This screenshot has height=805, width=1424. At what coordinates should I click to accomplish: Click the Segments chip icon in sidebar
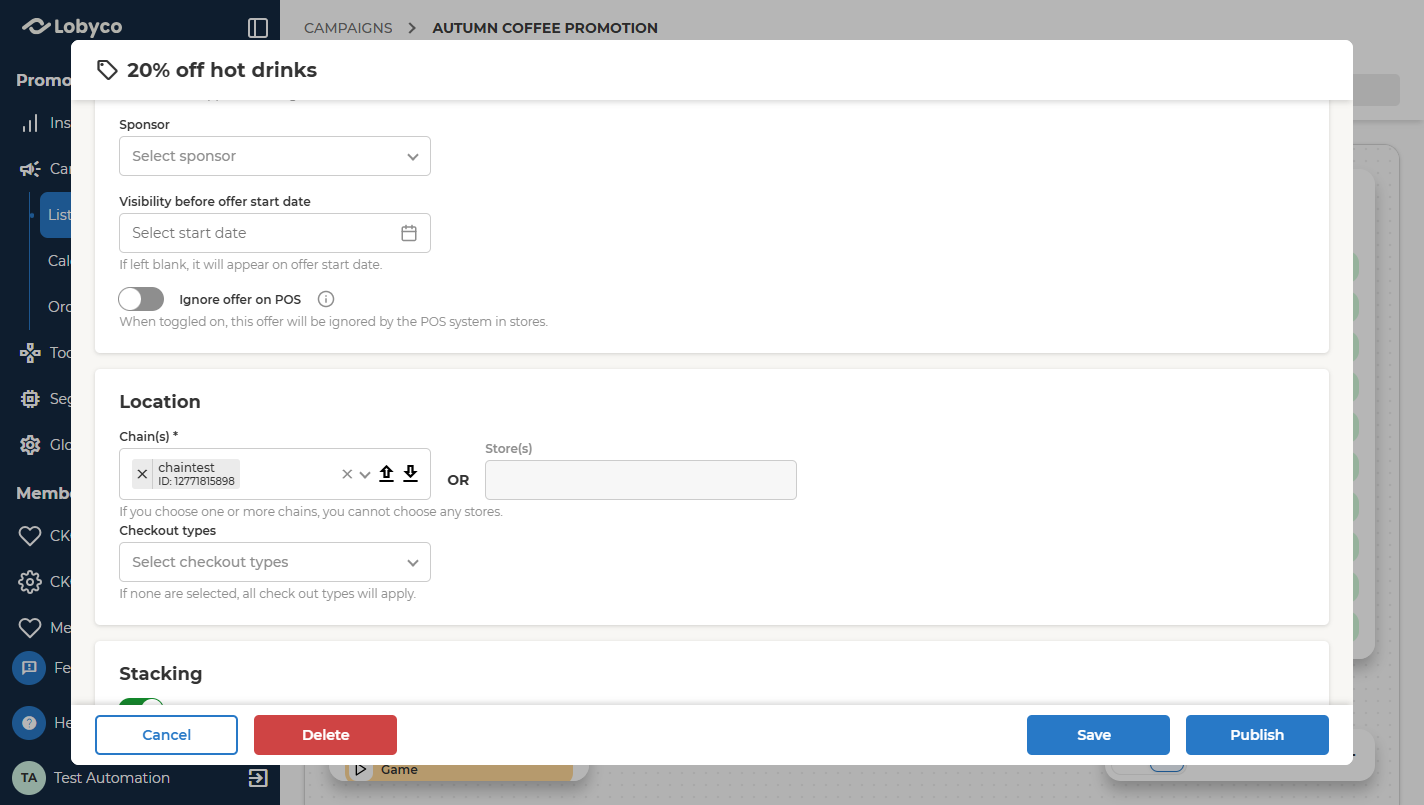[30, 399]
